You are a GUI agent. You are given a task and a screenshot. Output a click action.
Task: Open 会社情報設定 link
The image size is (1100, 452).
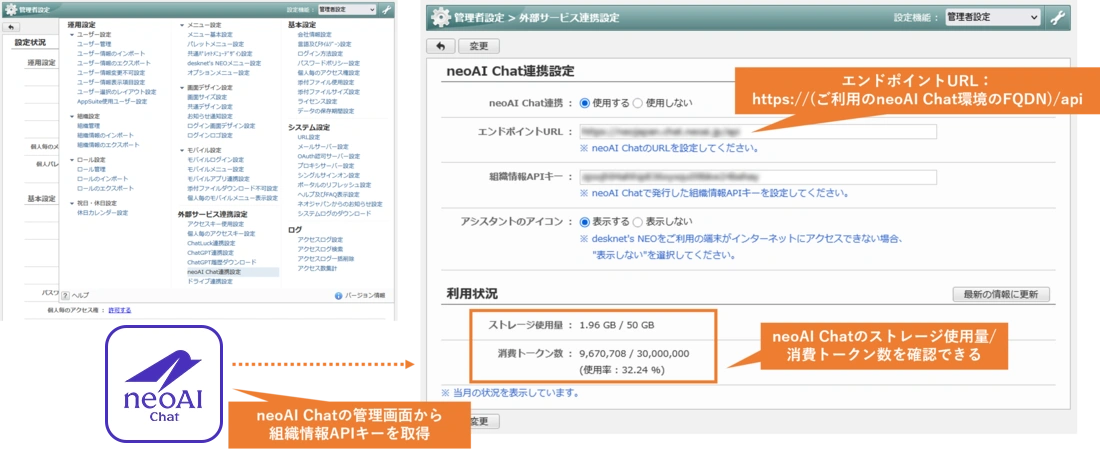(x=314, y=34)
